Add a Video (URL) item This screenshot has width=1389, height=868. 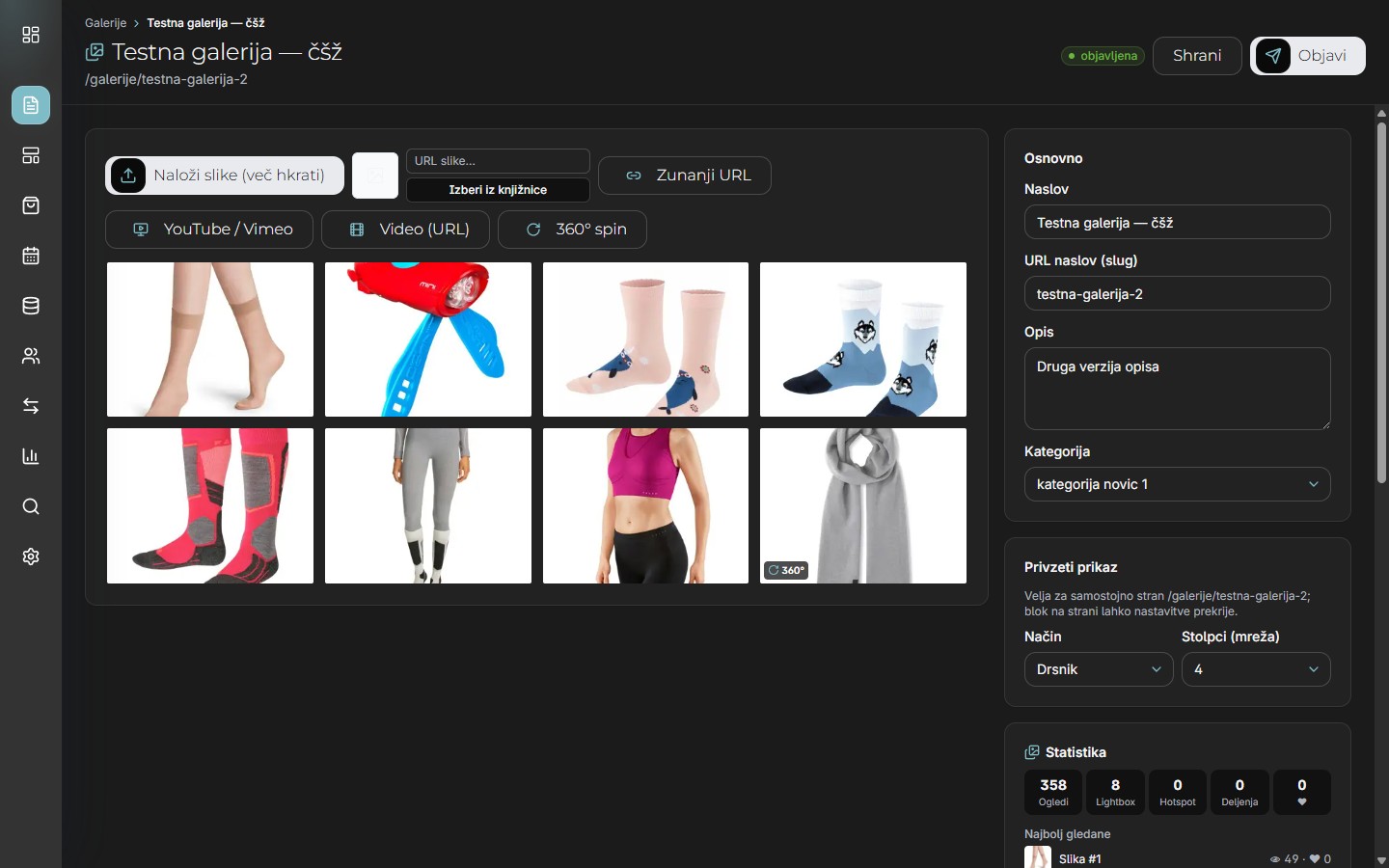click(x=405, y=230)
